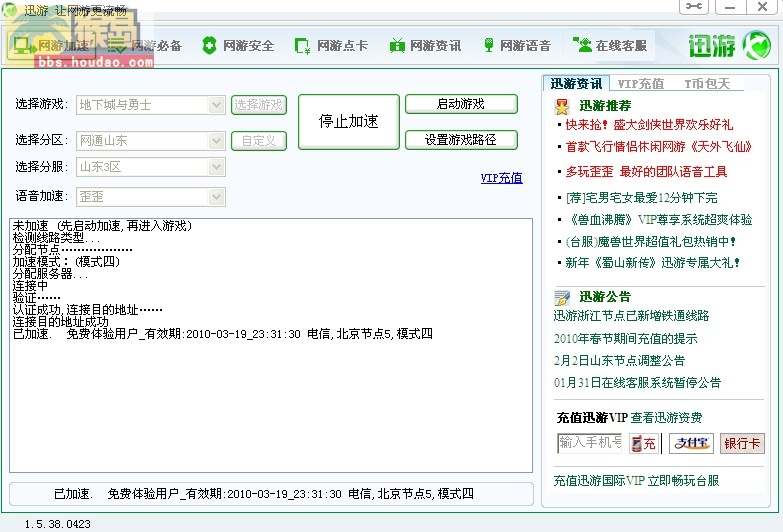Open news link 多玩歪歪 最好的团队语音工具
The width and height of the screenshot is (783, 532).
click(x=646, y=172)
